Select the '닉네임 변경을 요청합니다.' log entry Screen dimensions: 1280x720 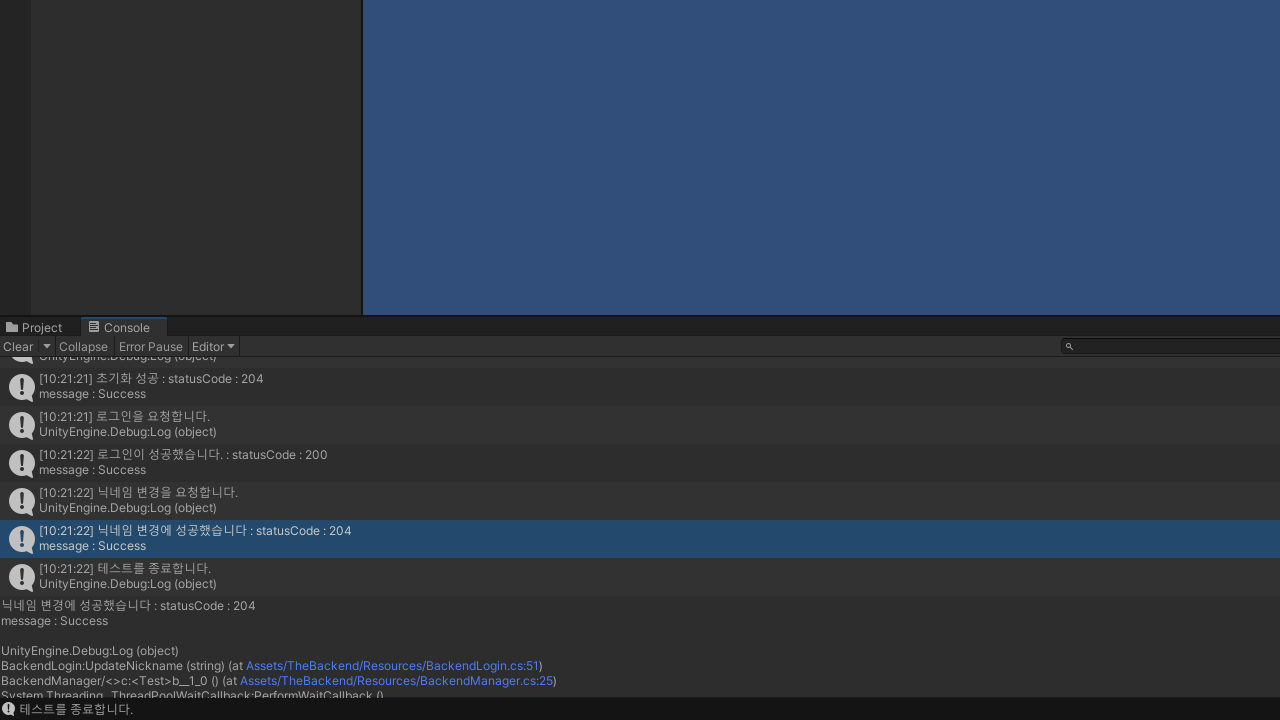640,501
